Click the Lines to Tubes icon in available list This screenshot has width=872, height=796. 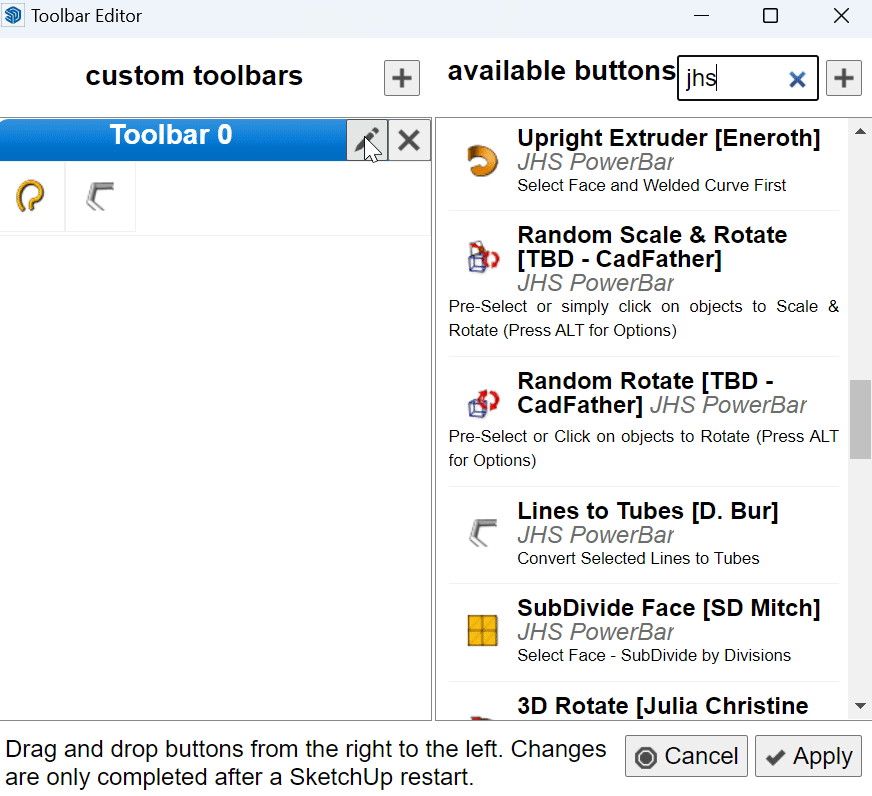pos(483,533)
